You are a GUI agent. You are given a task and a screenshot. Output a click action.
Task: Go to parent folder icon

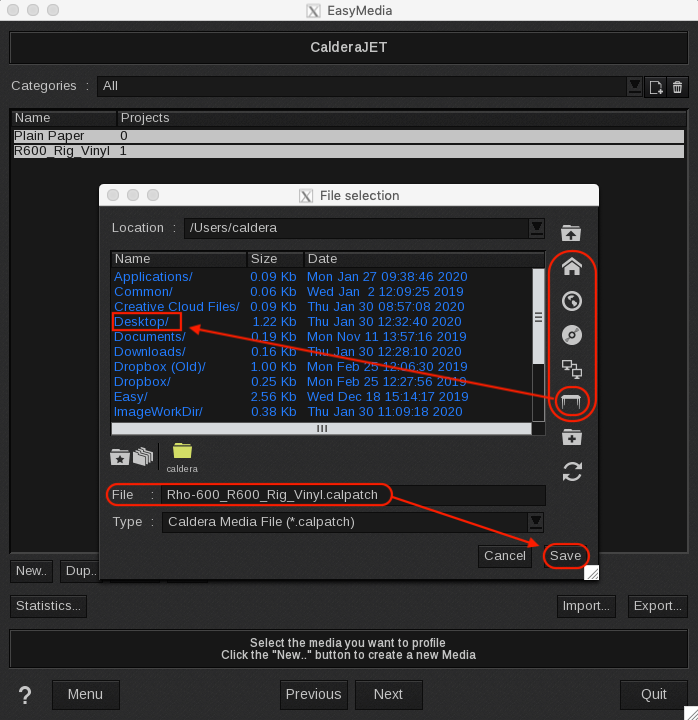pyautogui.click(x=571, y=233)
